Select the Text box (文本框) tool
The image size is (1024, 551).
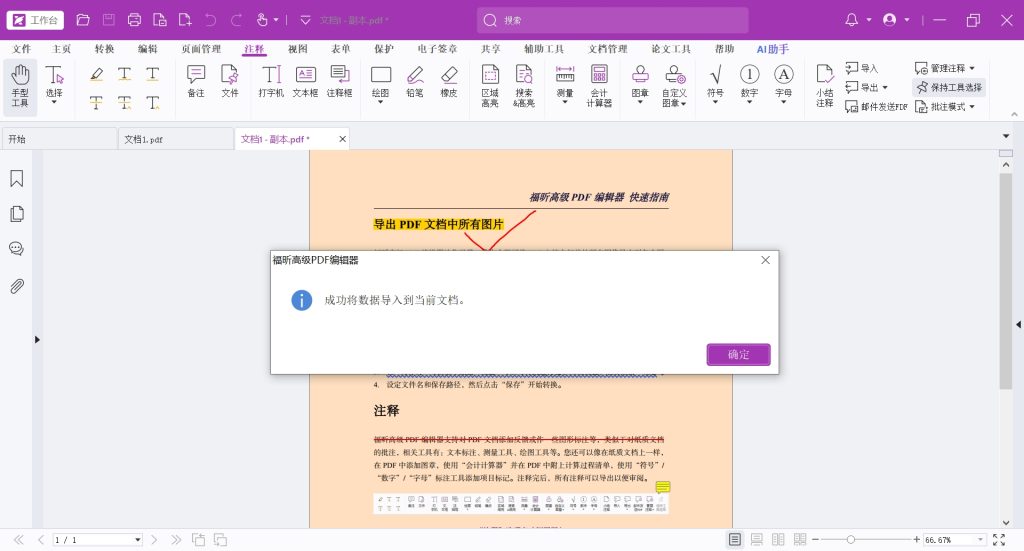click(305, 82)
